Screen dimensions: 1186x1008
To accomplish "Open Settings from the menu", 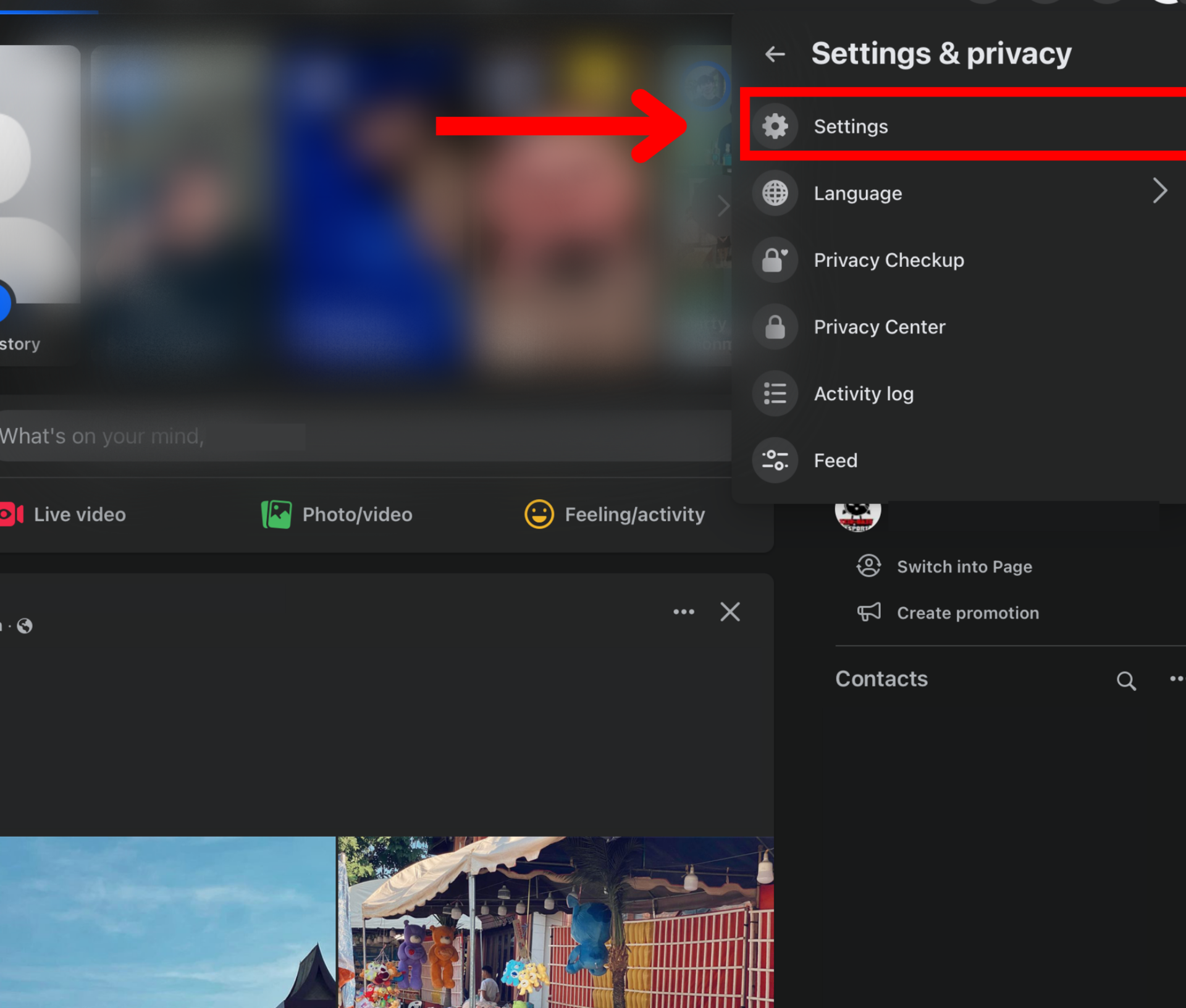I will point(850,127).
